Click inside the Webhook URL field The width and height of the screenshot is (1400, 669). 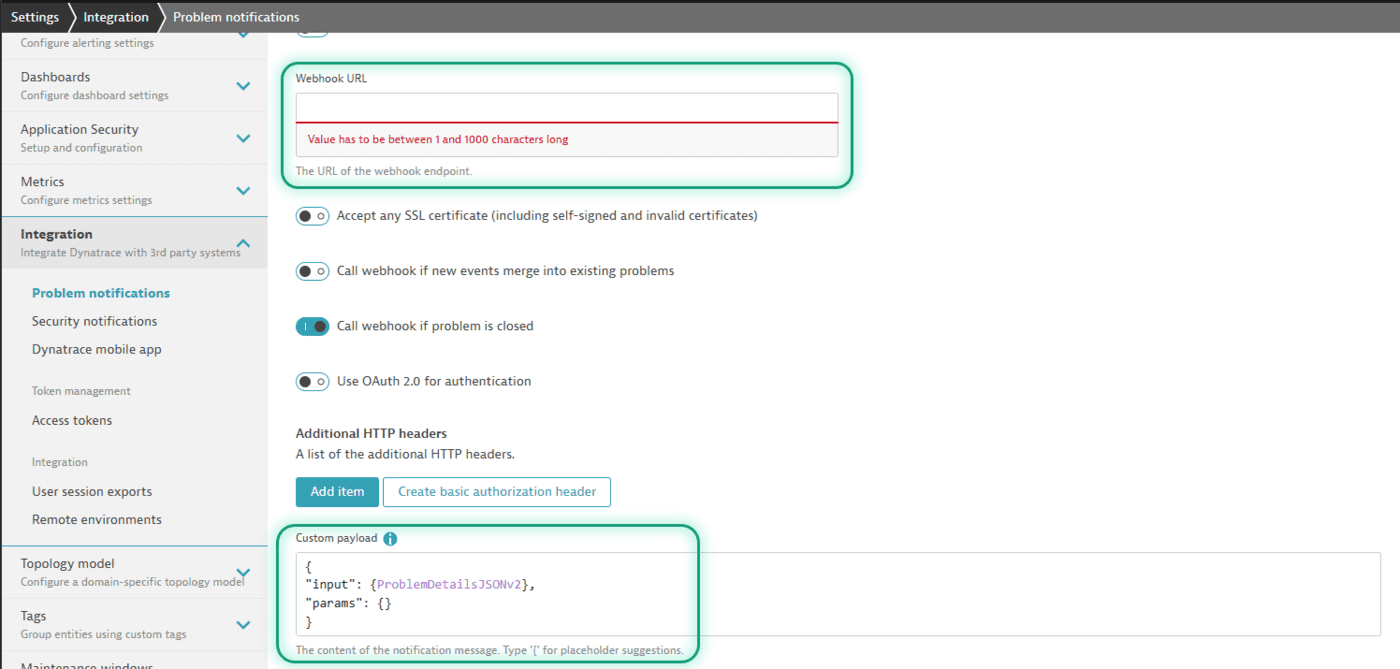[566, 107]
